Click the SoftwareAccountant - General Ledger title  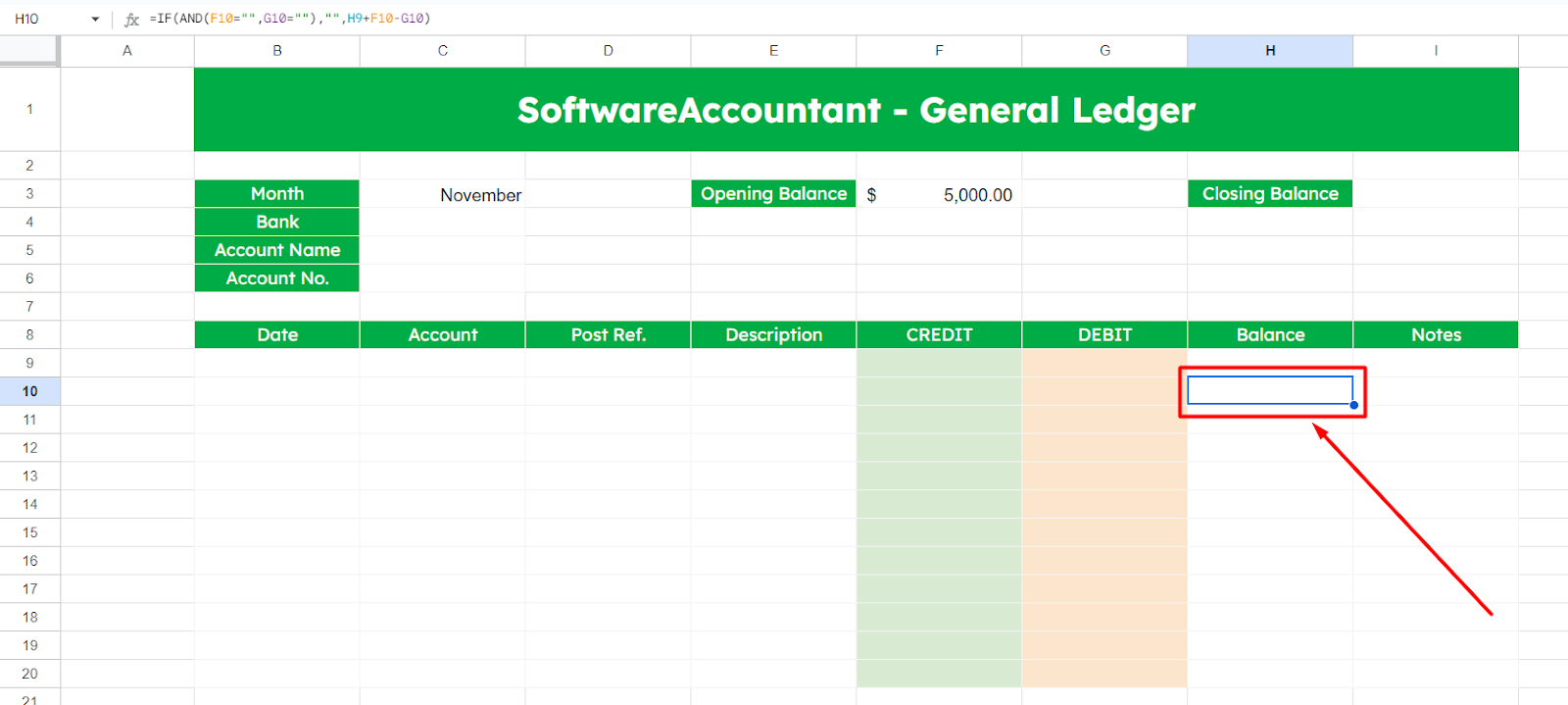pos(857,110)
